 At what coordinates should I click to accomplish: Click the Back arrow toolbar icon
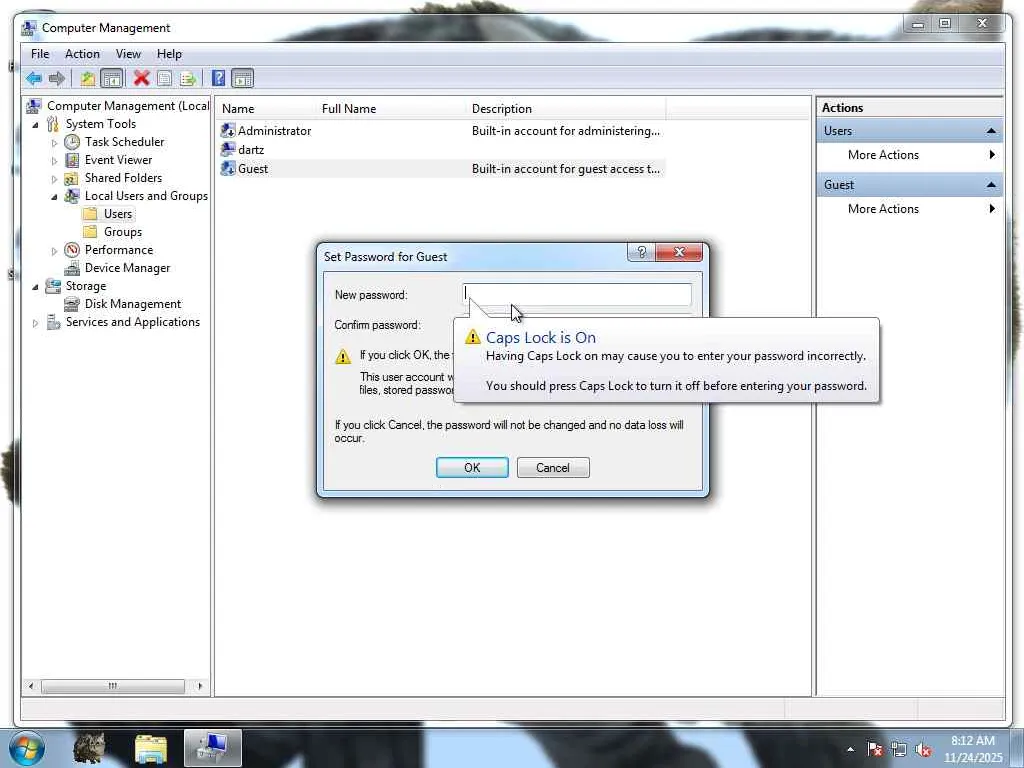(33, 79)
